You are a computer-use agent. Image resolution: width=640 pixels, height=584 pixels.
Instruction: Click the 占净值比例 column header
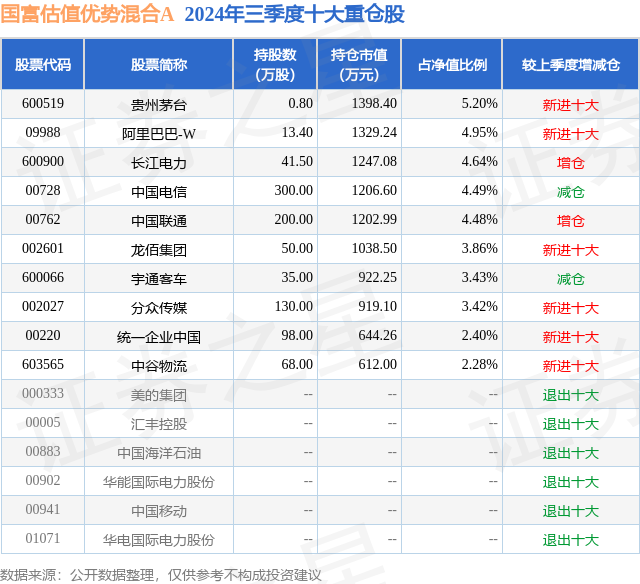tap(452, 64)
